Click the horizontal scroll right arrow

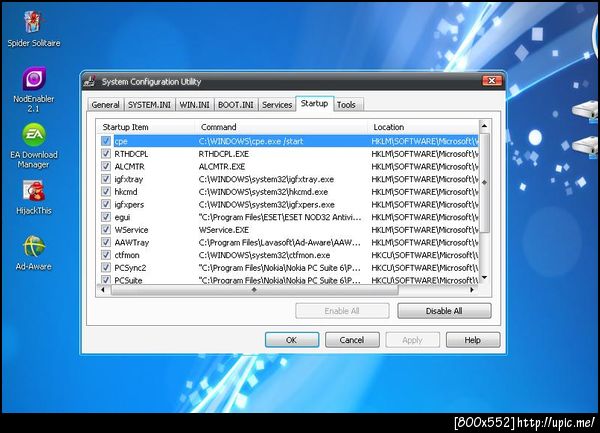472,290
